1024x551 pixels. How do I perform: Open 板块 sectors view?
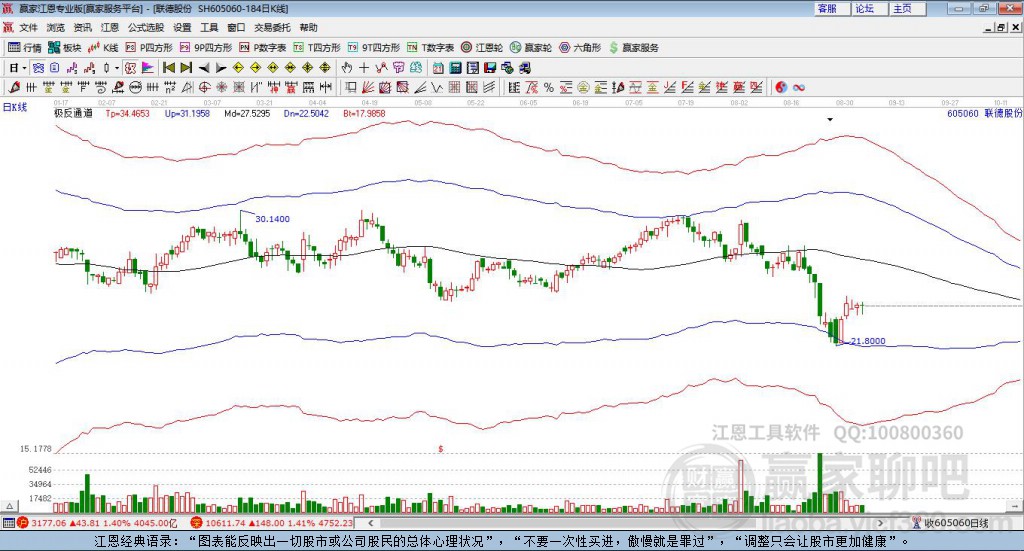65,48
